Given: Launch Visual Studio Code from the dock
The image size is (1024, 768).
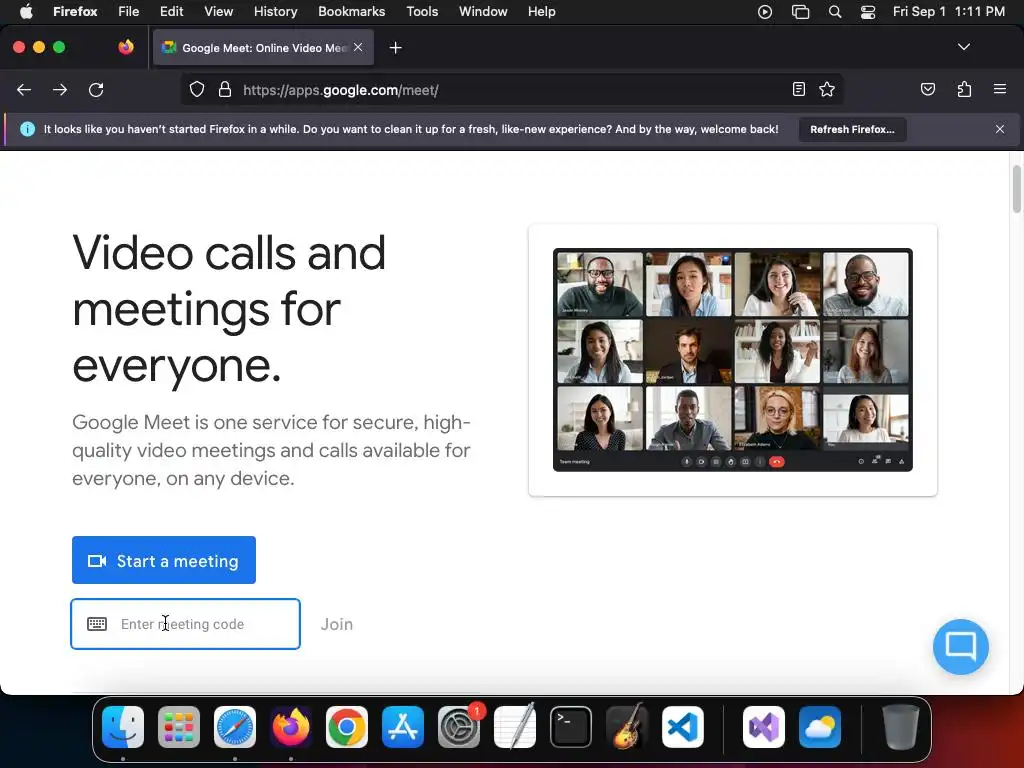Looking at the screenshot, I should 683,727.
